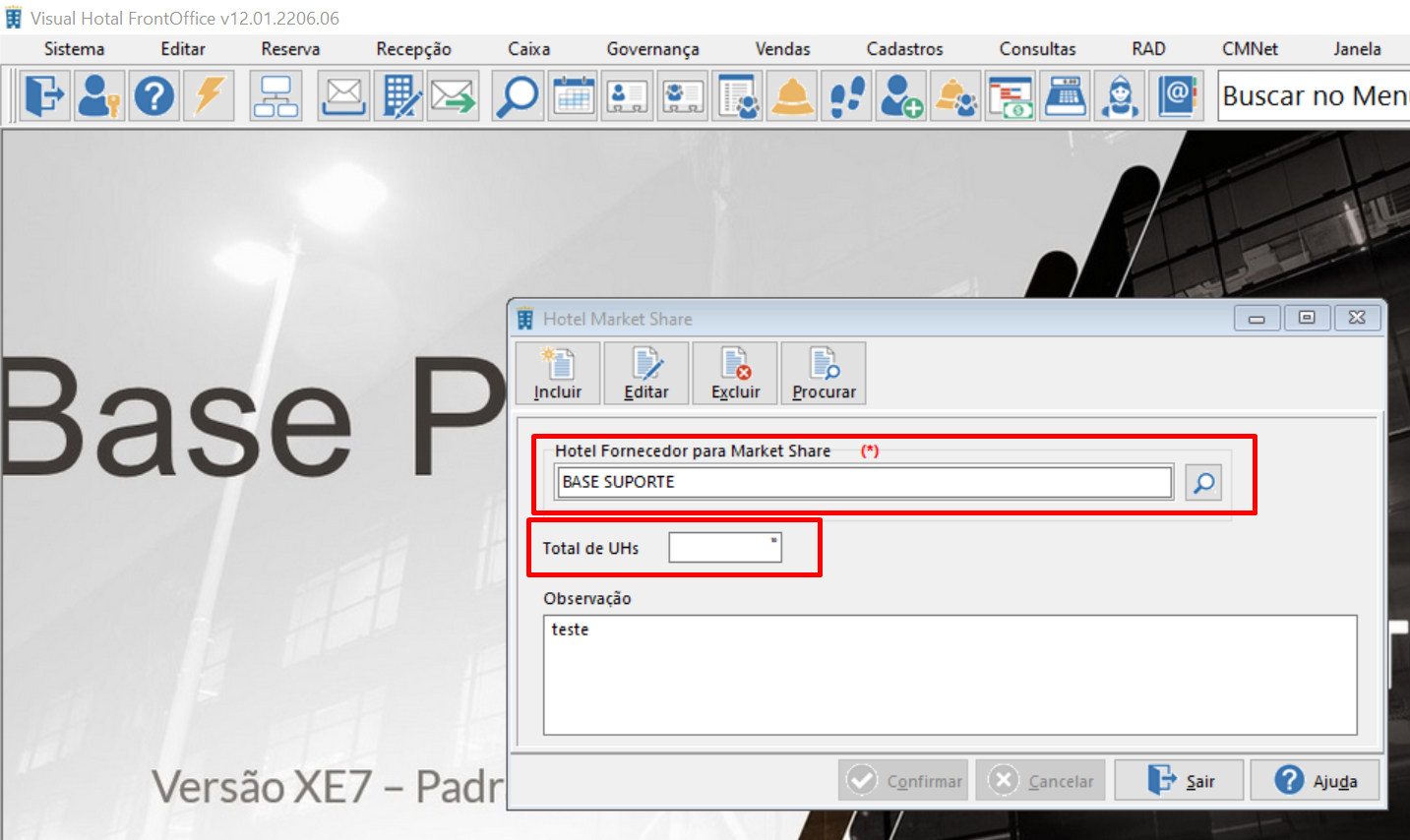Close the Hotel Market Share window

click(1357, 318)
